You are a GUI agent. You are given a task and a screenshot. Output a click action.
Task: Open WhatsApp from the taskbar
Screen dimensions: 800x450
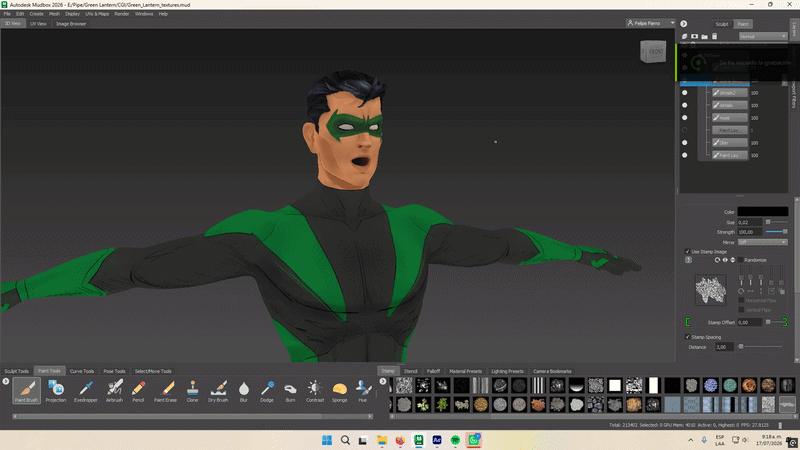(x=474, y=440)
